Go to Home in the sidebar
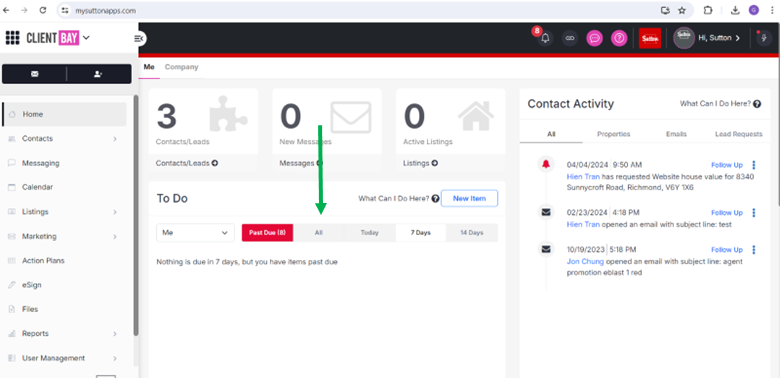 pos(65,114)
